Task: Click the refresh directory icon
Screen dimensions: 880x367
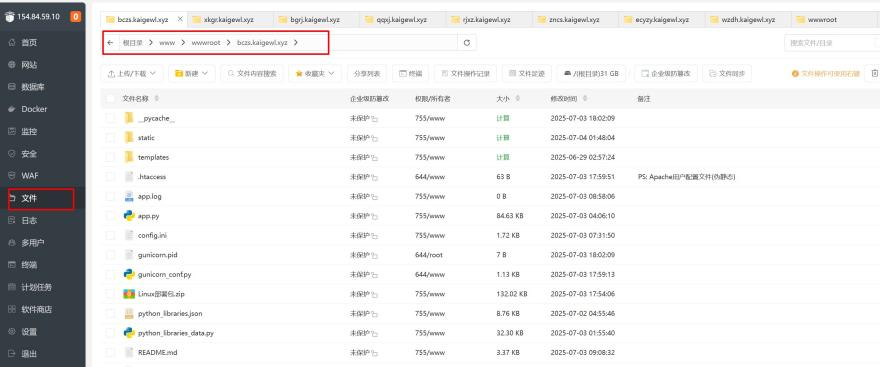Action: [x=467, y=43]
